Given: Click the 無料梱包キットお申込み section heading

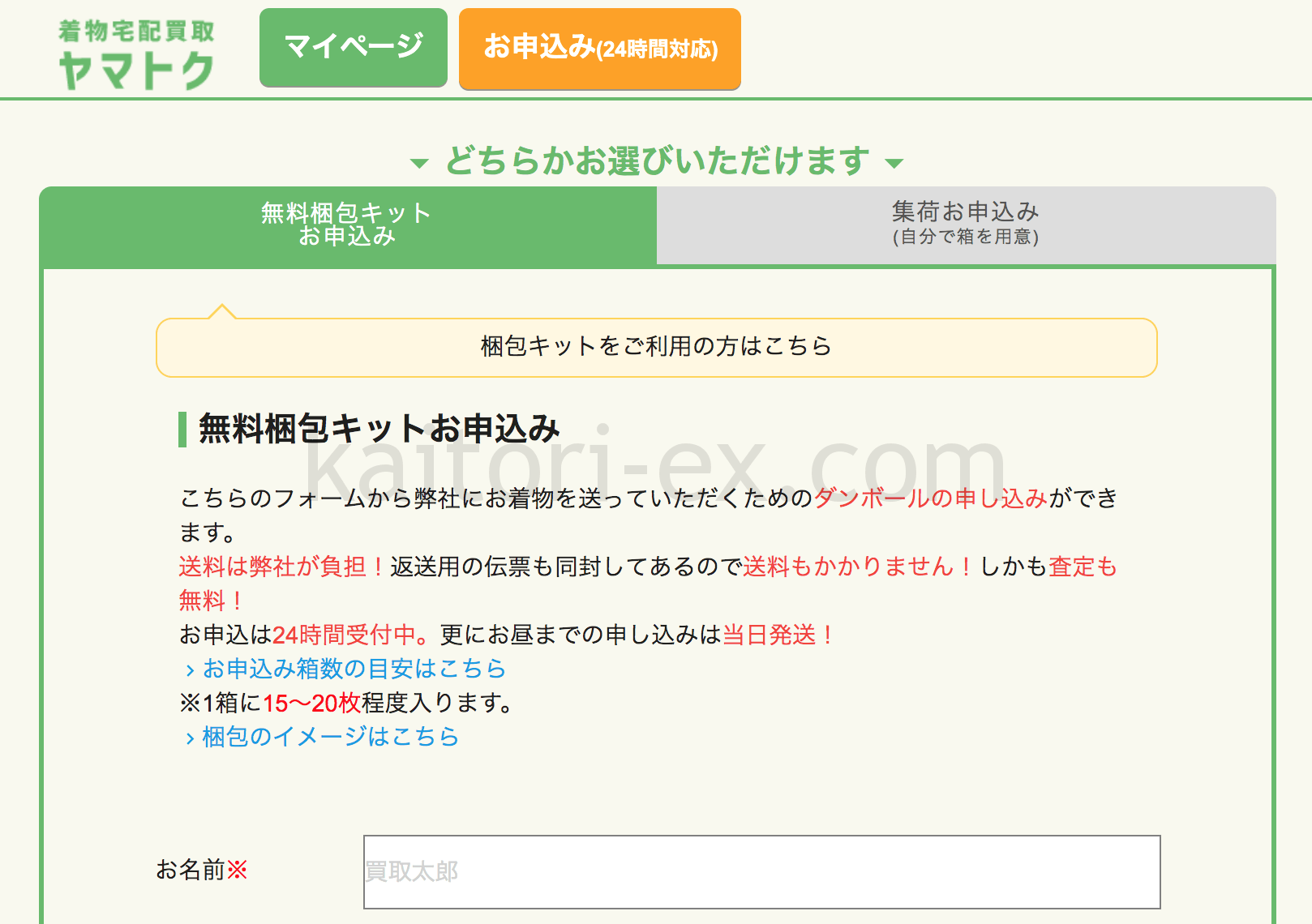Looking at the screenshot, I should tap(379, 429).
